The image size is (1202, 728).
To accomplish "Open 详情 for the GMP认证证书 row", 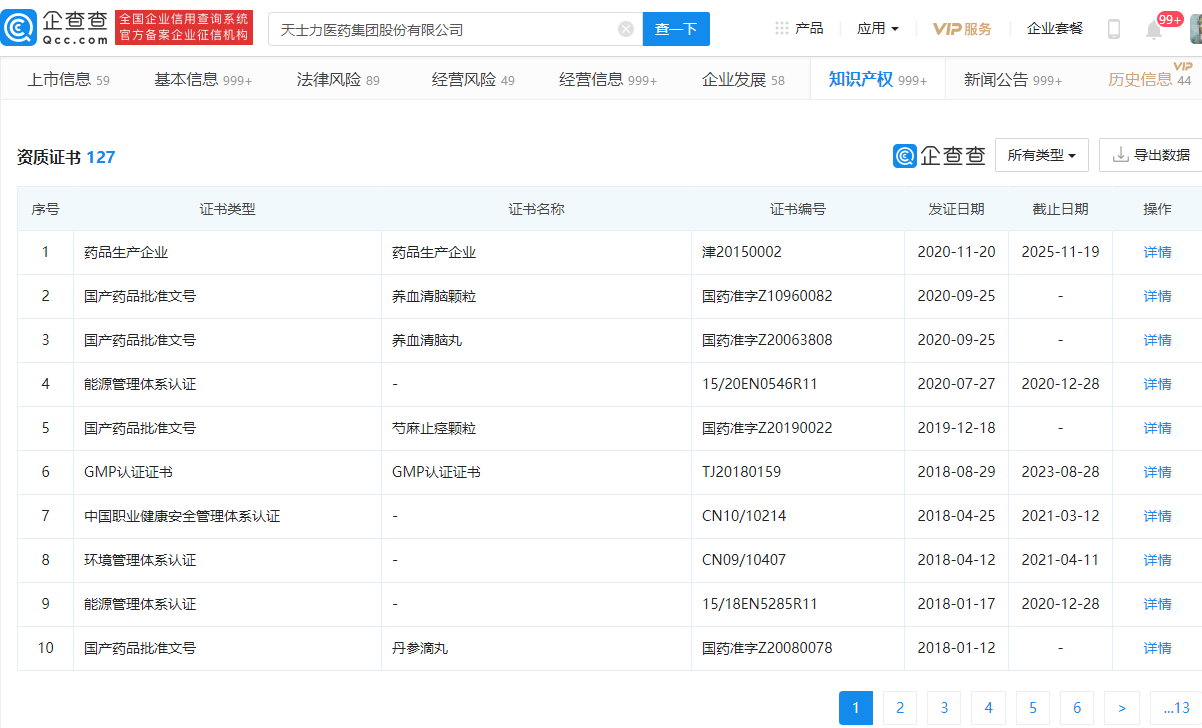I will [x=1156, y=471].
